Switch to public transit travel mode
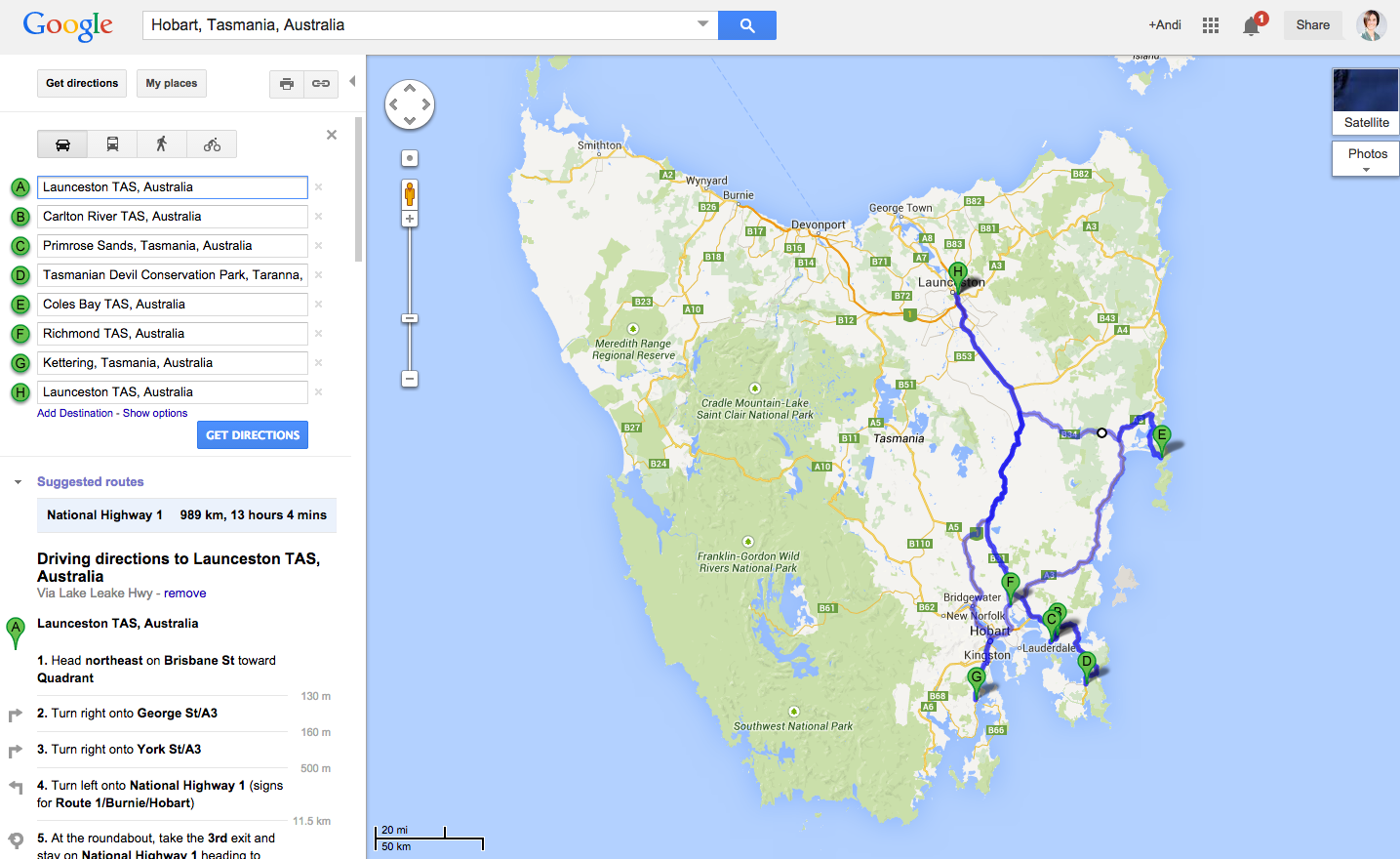This screenshot has height=859, width=1400. 112,144
